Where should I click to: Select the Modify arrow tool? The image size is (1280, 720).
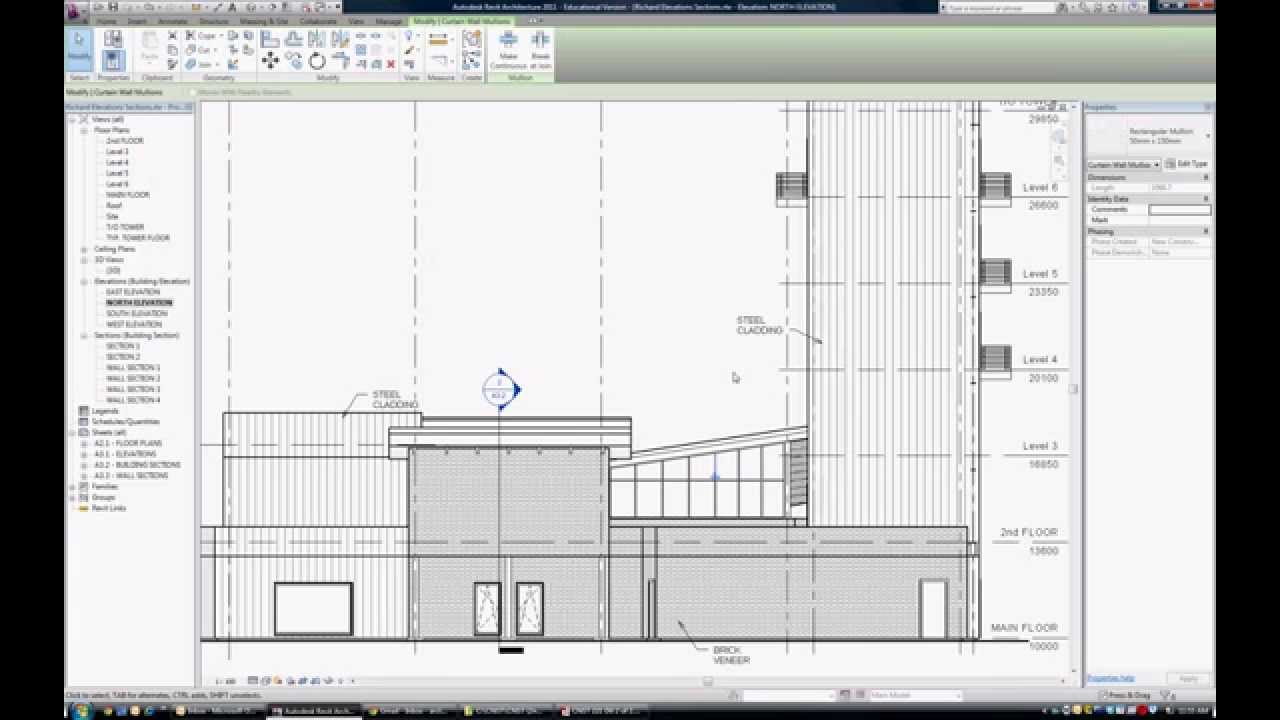pyautogui.click(x=79, y=49)
